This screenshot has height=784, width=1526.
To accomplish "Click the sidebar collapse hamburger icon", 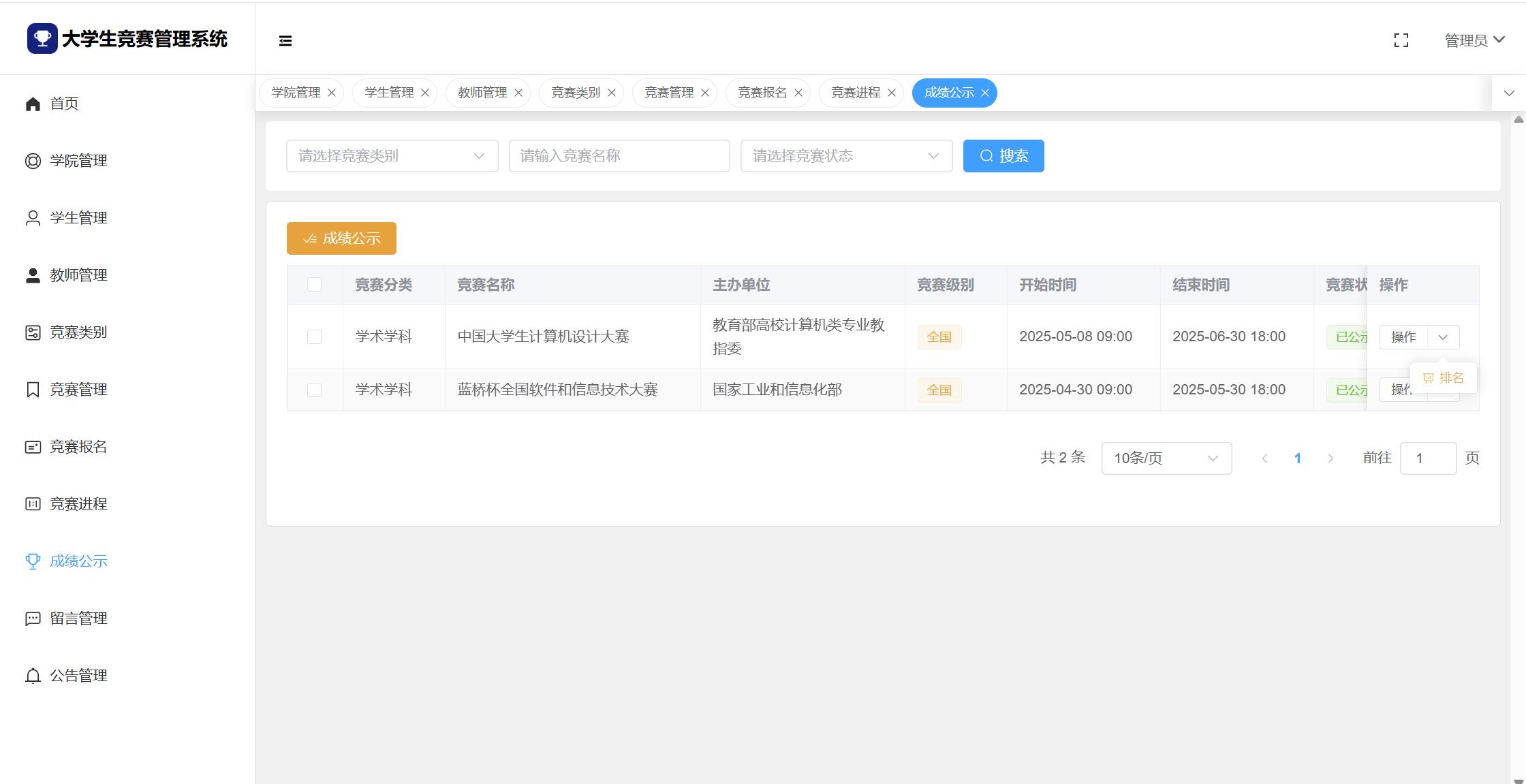I will pos(285,41).
